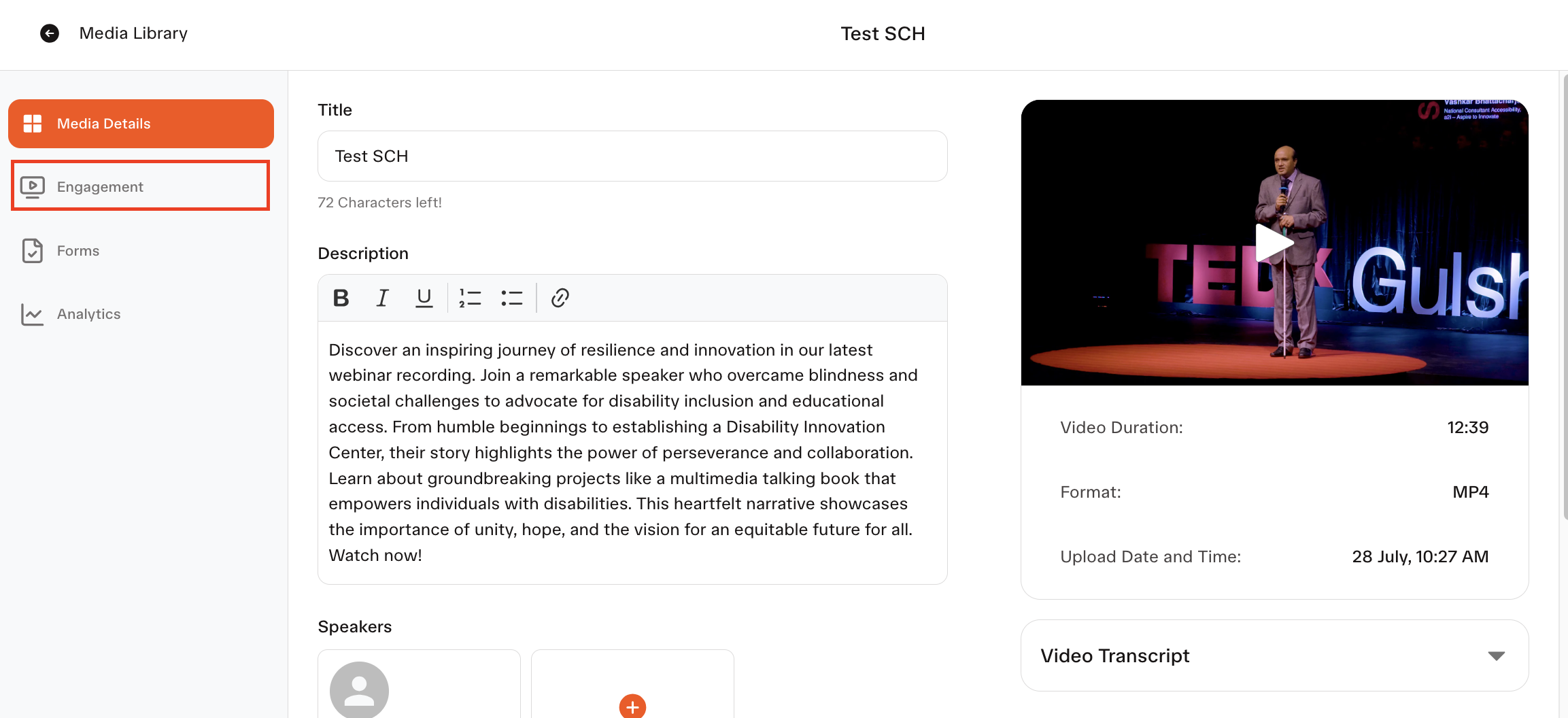1568x718 pixels.
Task: Click the insert link icon
Action: 560,298
